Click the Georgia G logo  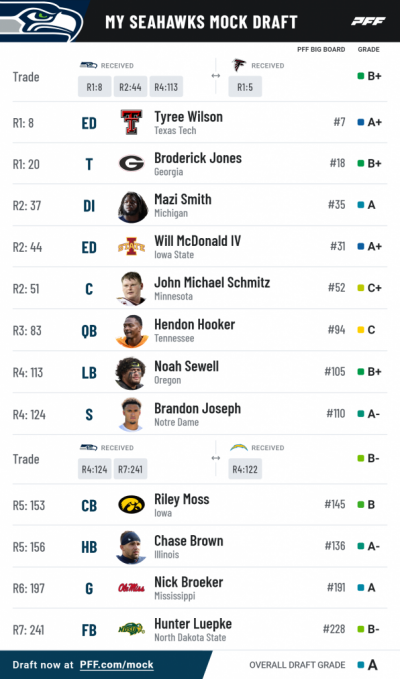click(132, 163)
